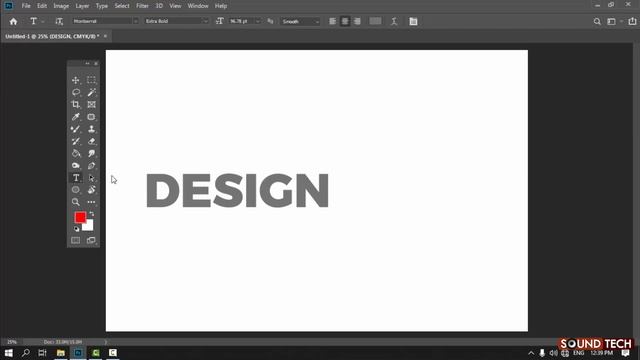
Task: Enable right align text
Action: (x=357, y=21)
